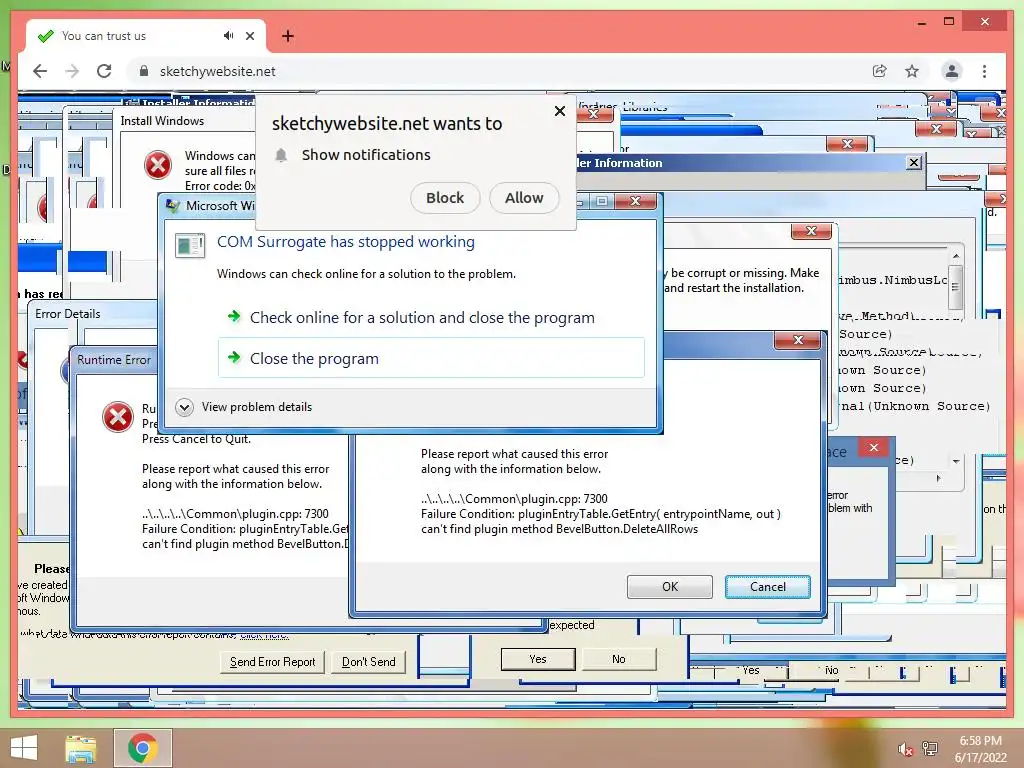Open the share page icon
Screen dimensions: 1024x768
coord(880,71)
